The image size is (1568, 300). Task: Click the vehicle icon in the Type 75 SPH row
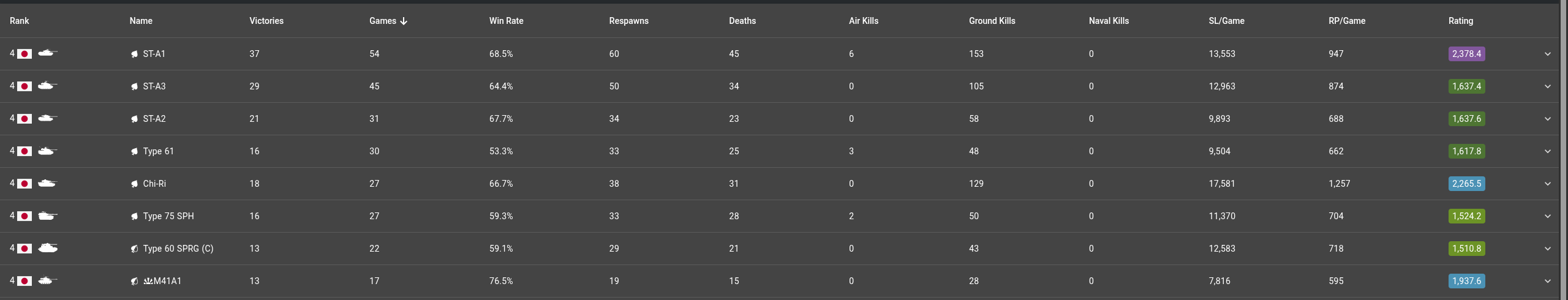[x=48, y=216]
